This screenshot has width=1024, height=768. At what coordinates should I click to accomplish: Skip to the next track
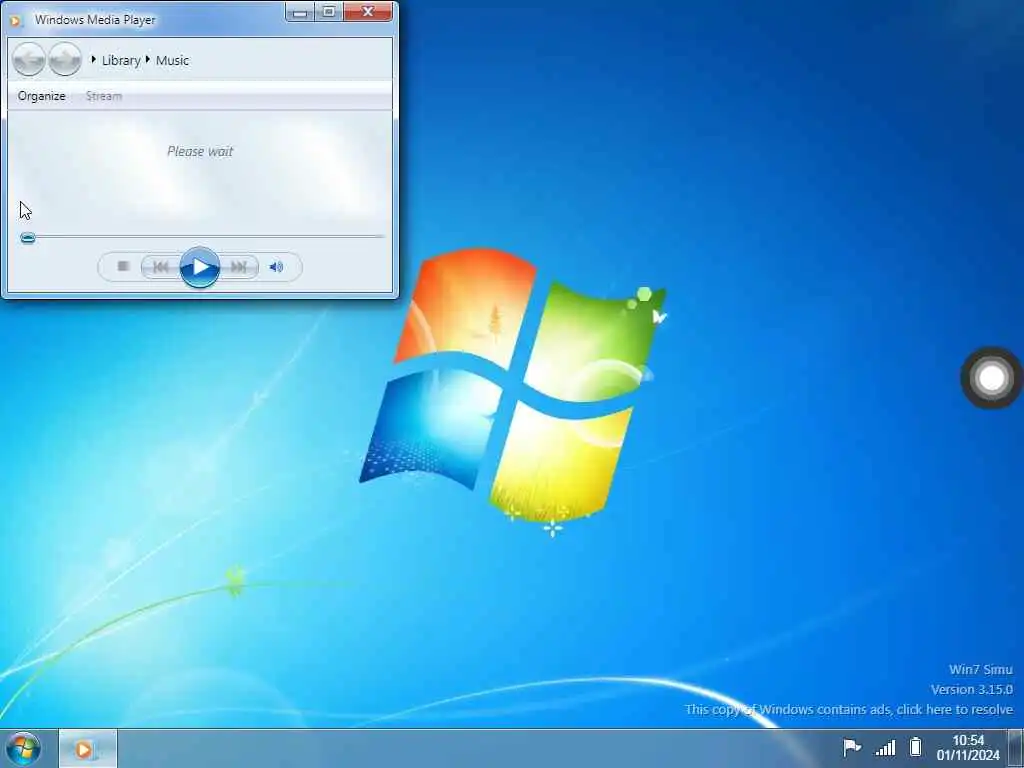point(239,266)
